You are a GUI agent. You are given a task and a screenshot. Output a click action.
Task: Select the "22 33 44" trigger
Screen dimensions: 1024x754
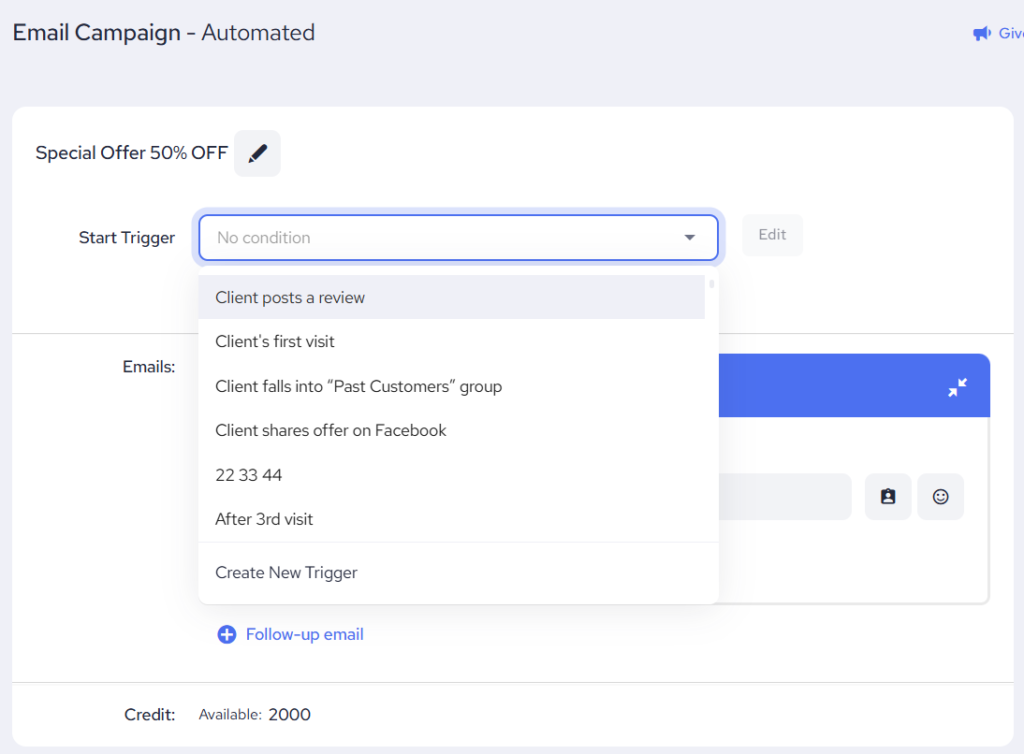point(249,475)
